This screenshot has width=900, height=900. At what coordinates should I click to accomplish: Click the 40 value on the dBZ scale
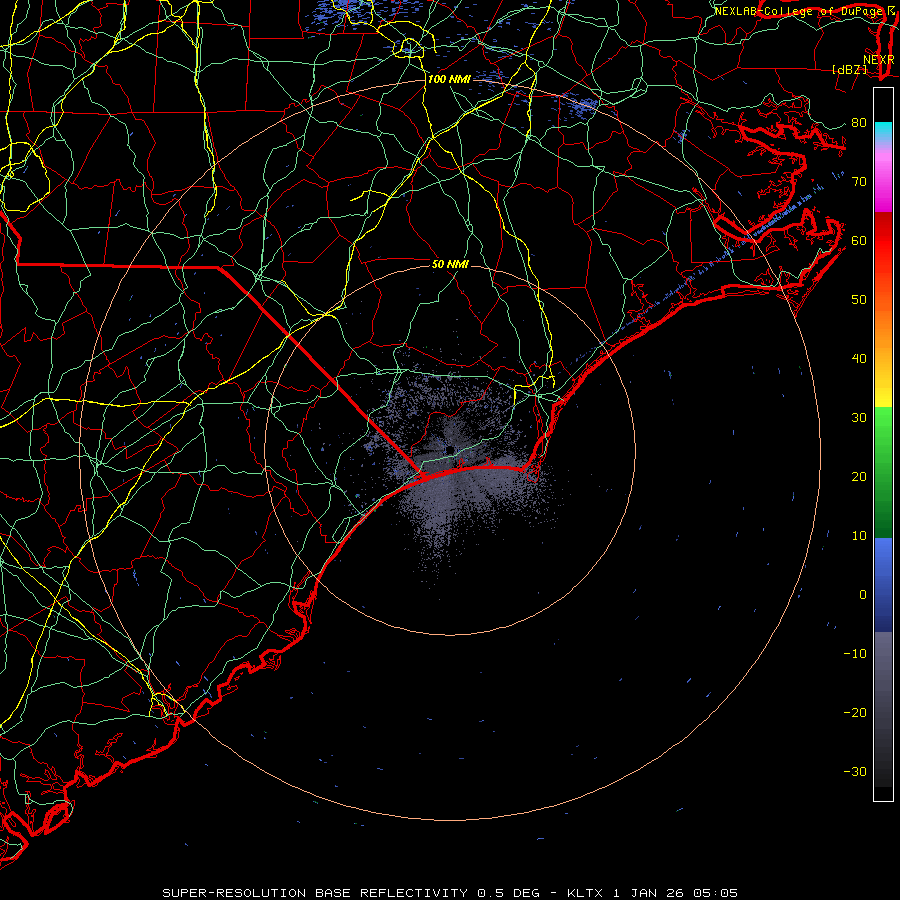pos(859,359)
